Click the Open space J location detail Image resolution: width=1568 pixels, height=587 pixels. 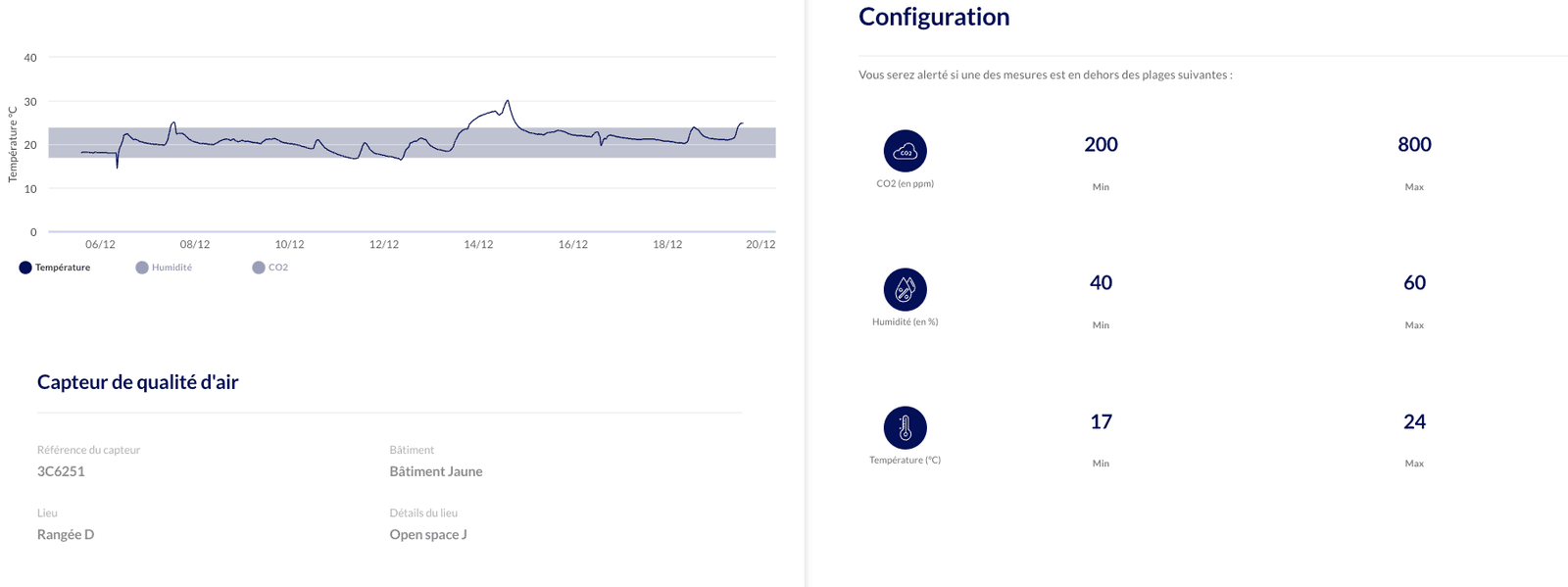click(x=428, y=534)
